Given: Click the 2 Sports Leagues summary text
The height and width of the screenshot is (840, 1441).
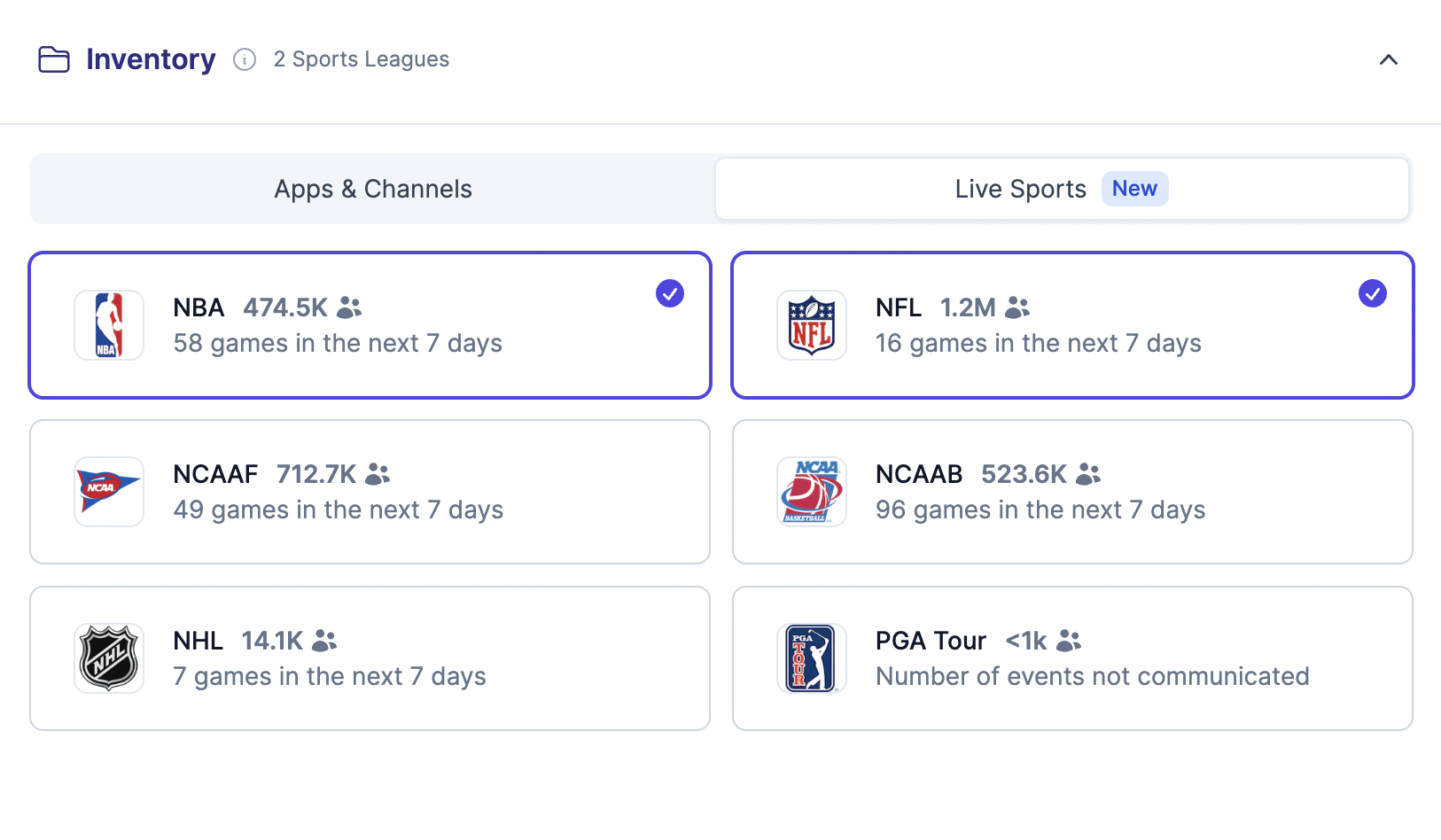Looking at the screenshot, I should coord(361,59).
